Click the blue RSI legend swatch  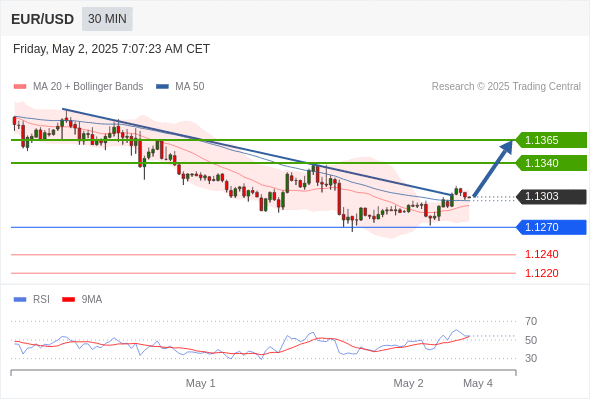pyautogui.click(x=20, y=300)
